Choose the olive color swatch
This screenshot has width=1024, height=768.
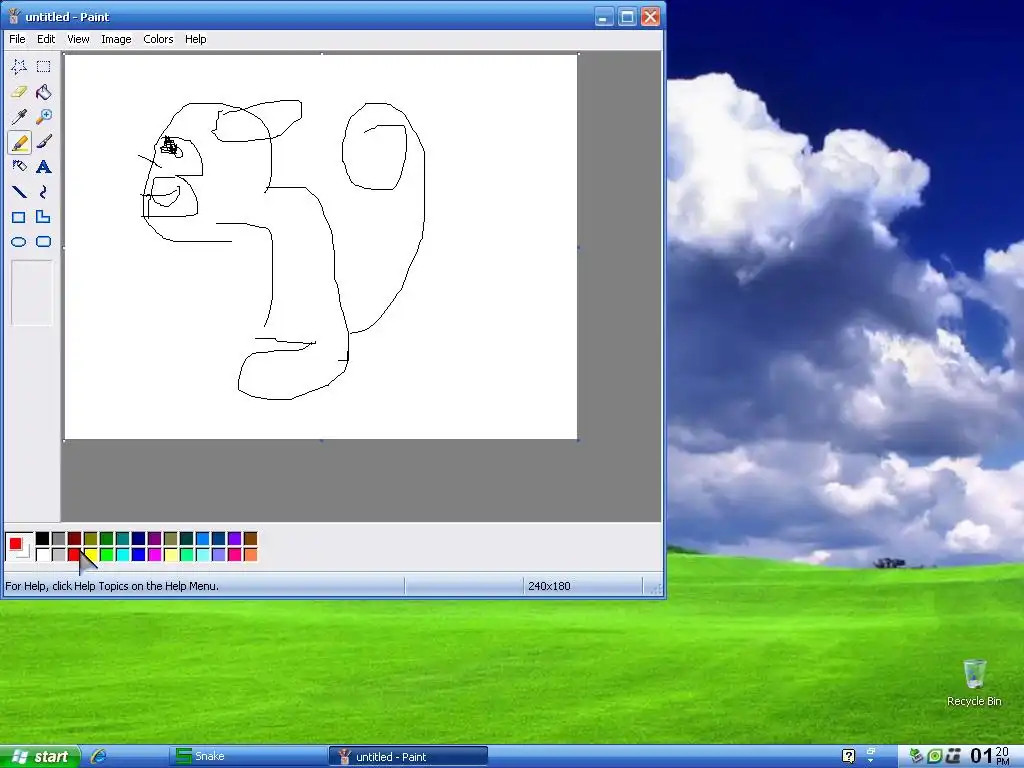[91, 539]
